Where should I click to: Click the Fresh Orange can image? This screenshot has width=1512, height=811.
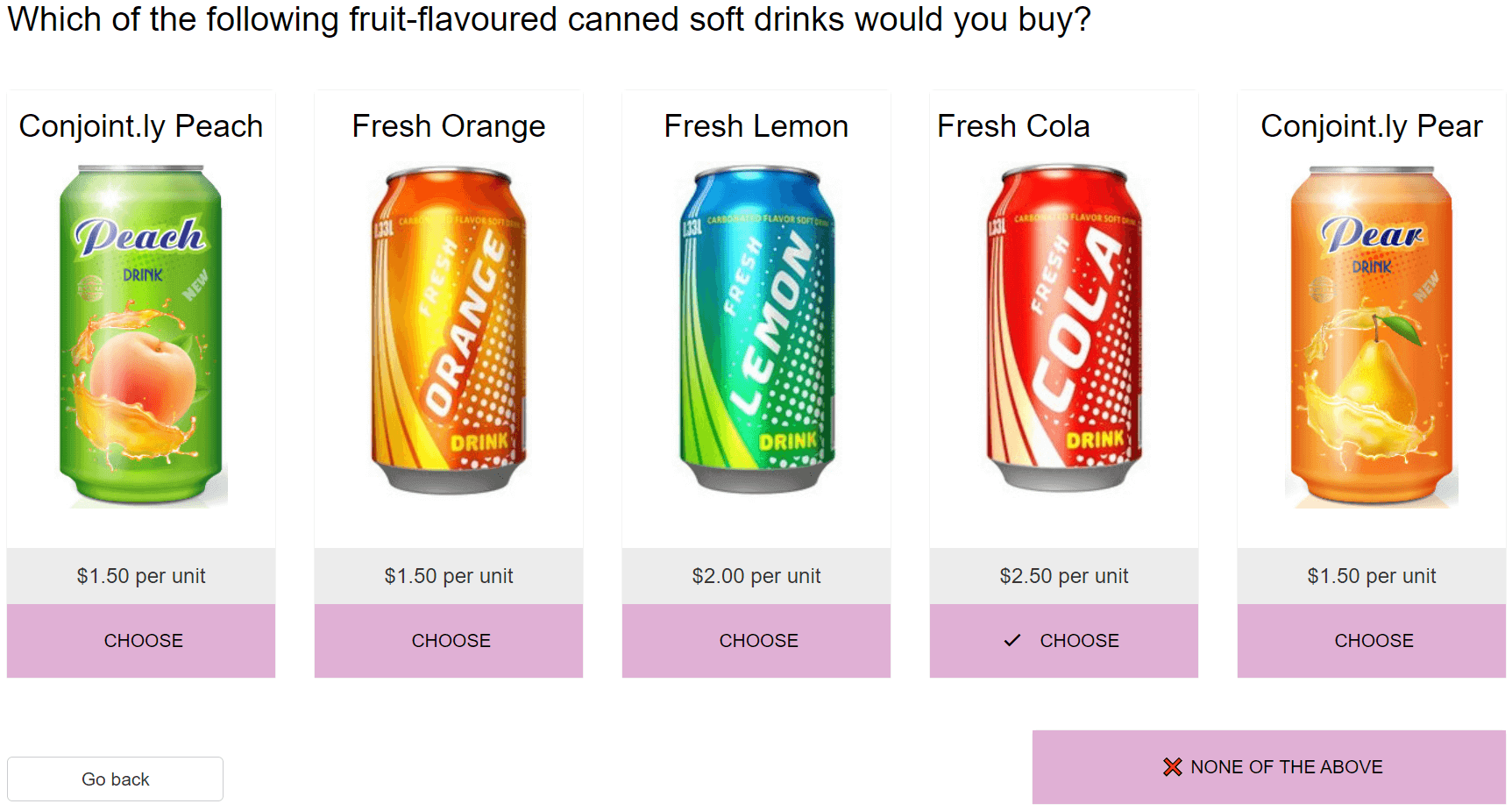pos(449,330)
